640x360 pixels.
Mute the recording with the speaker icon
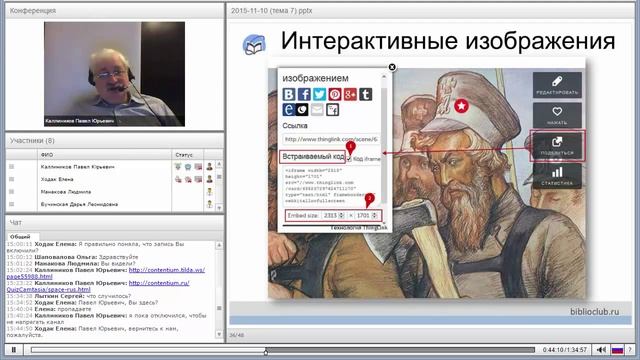point(601,350)
